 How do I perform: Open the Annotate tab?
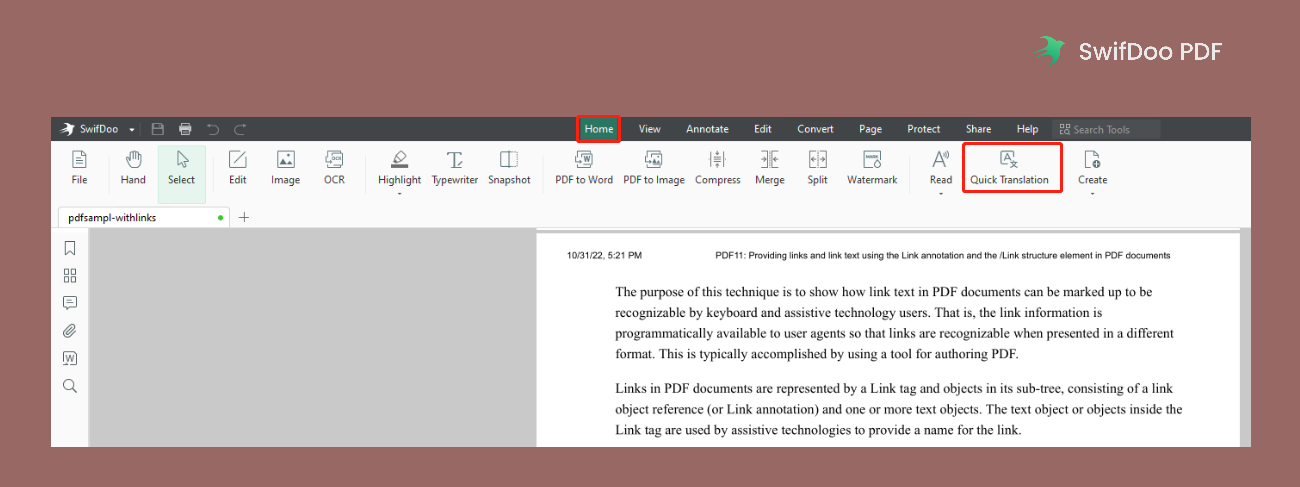coord(707,129)
